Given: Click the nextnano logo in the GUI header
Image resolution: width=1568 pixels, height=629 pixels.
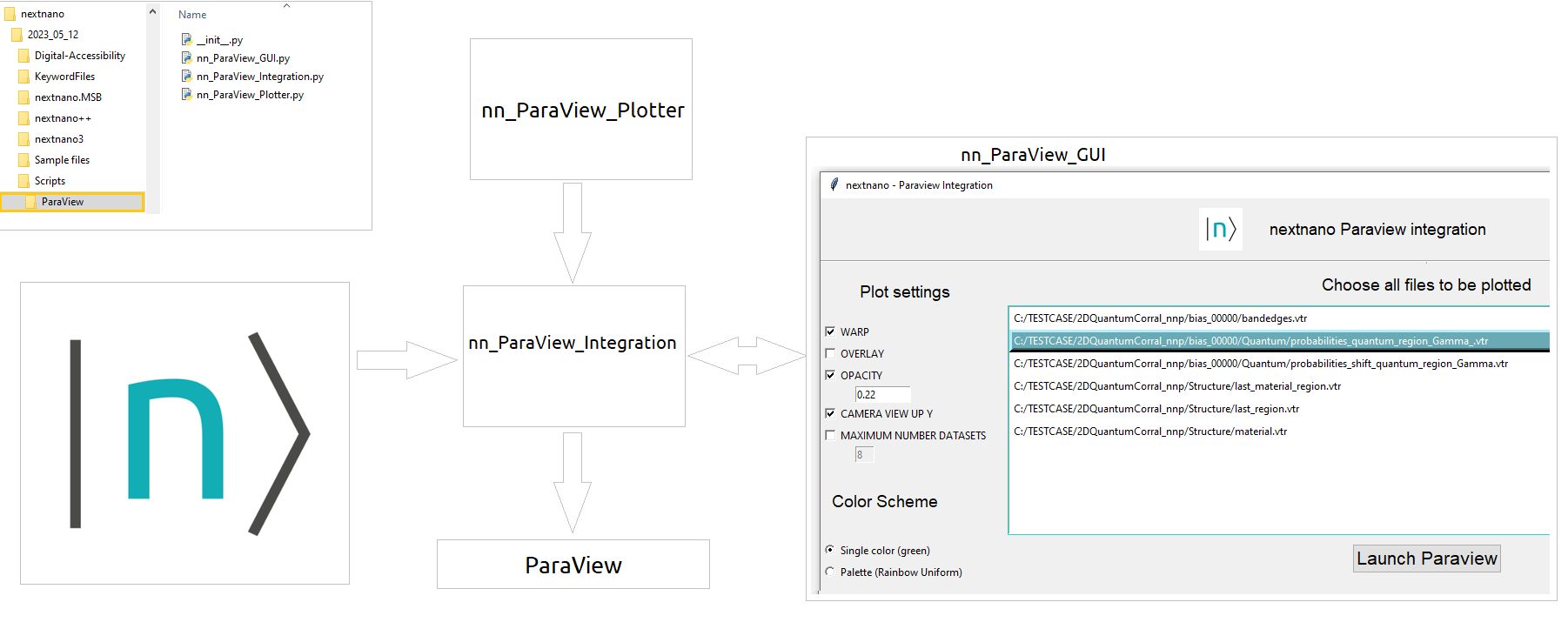Looking at the screenshot, I should (1220, 230).
